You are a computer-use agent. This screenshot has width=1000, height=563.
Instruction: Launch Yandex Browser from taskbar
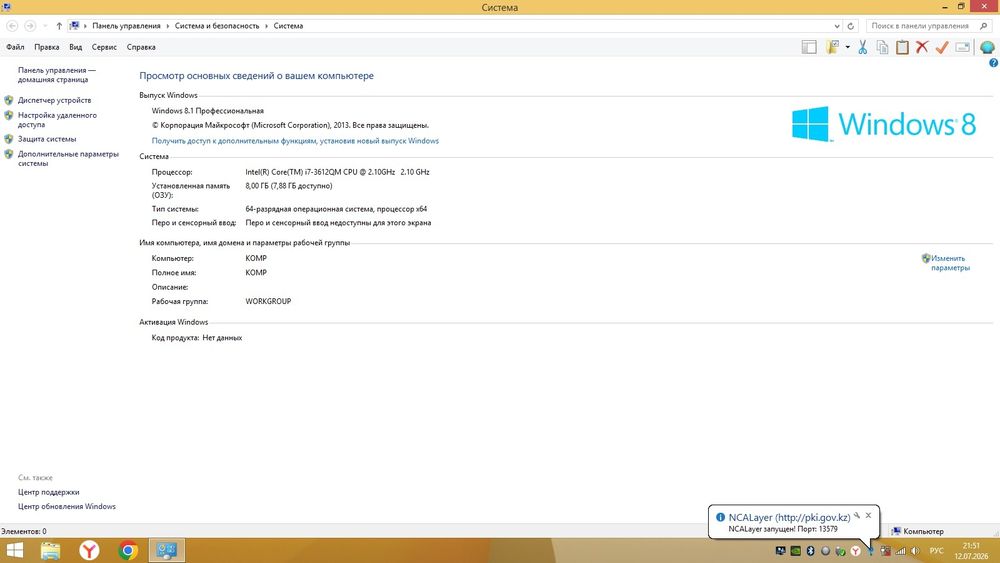pos(89,550)
